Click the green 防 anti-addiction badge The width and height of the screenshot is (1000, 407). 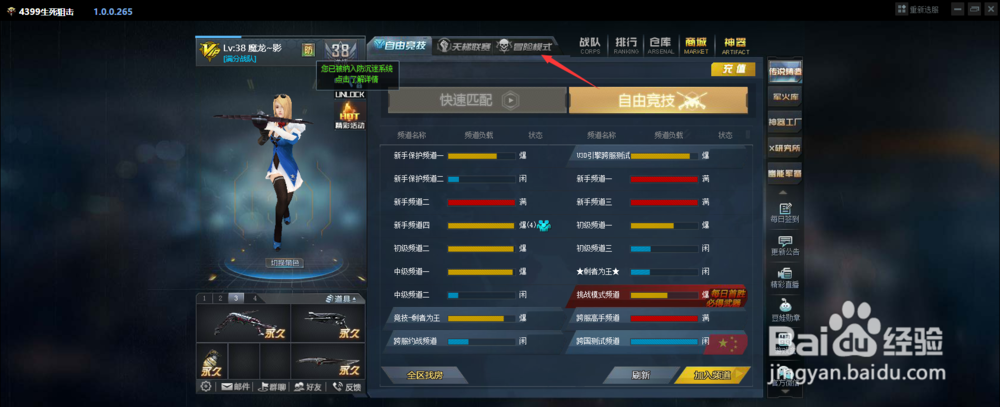pos(308,50)
